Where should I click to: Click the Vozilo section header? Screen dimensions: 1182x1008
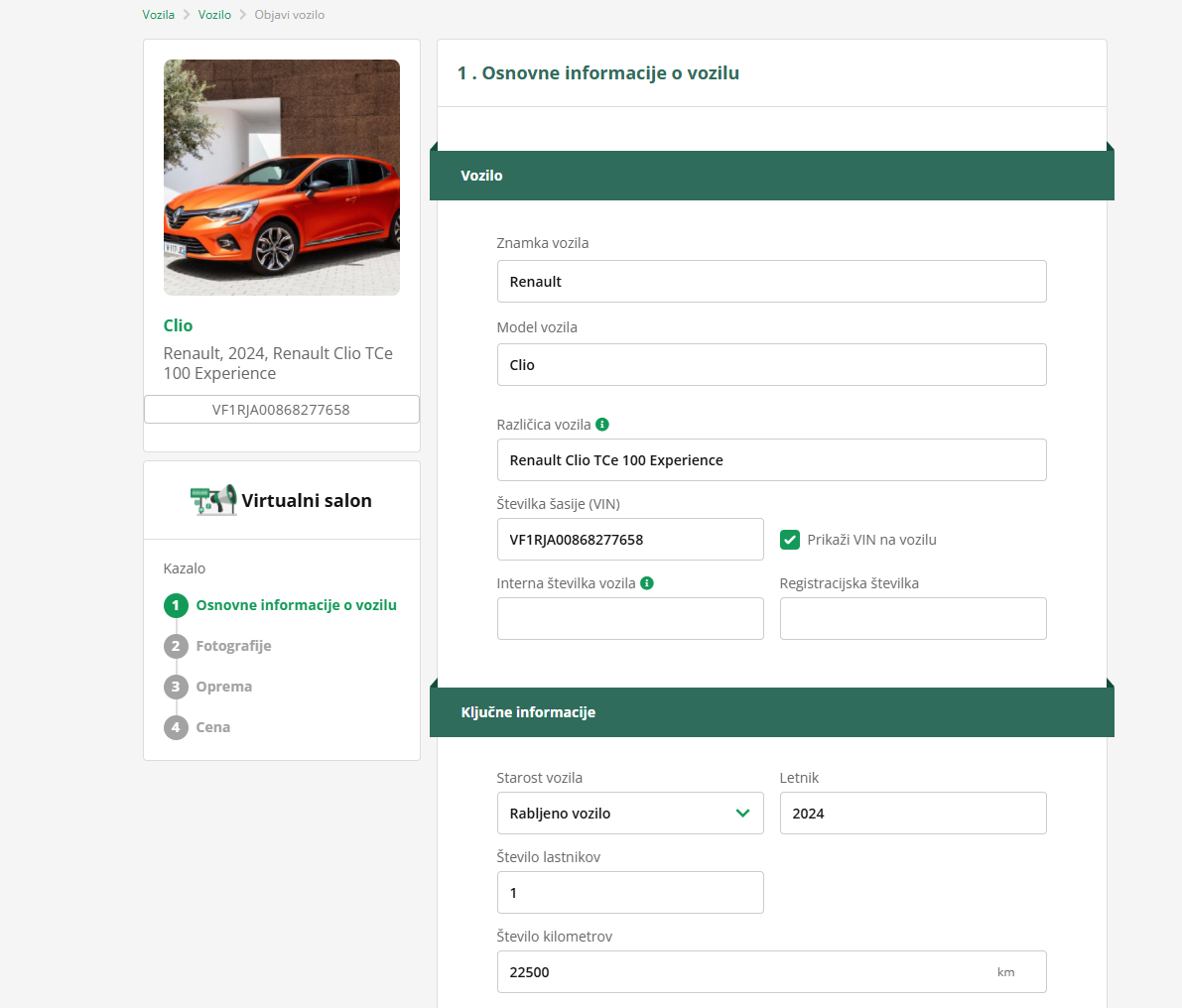pos(772,175)
